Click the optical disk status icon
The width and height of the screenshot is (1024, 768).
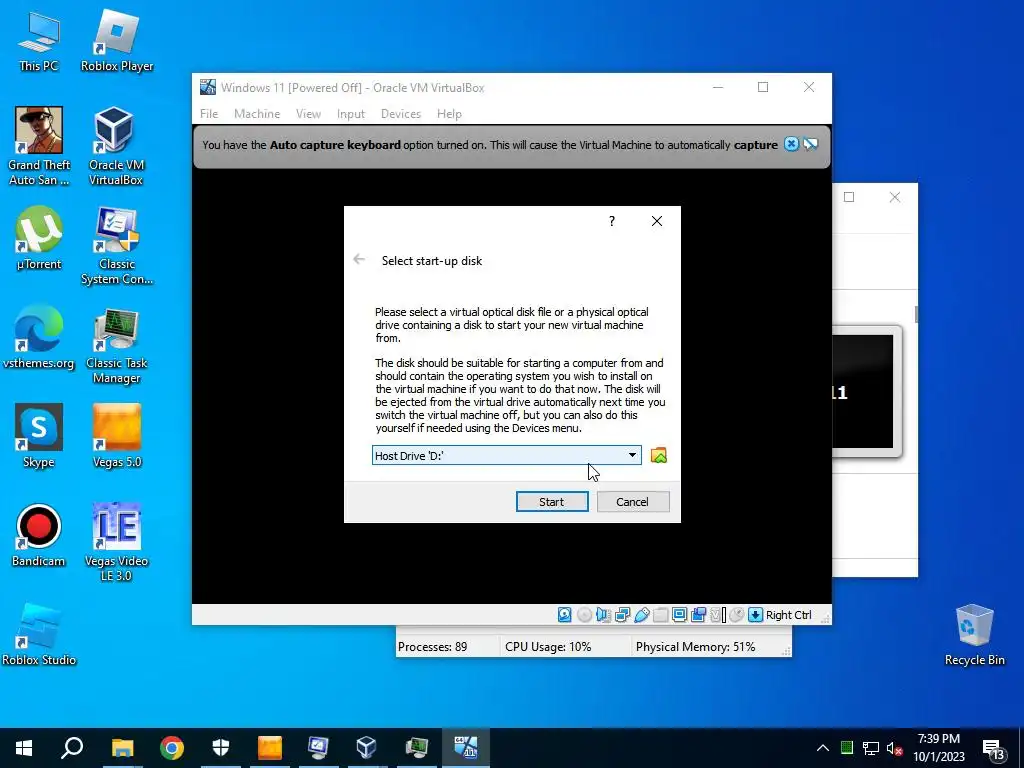coord(584,615)
